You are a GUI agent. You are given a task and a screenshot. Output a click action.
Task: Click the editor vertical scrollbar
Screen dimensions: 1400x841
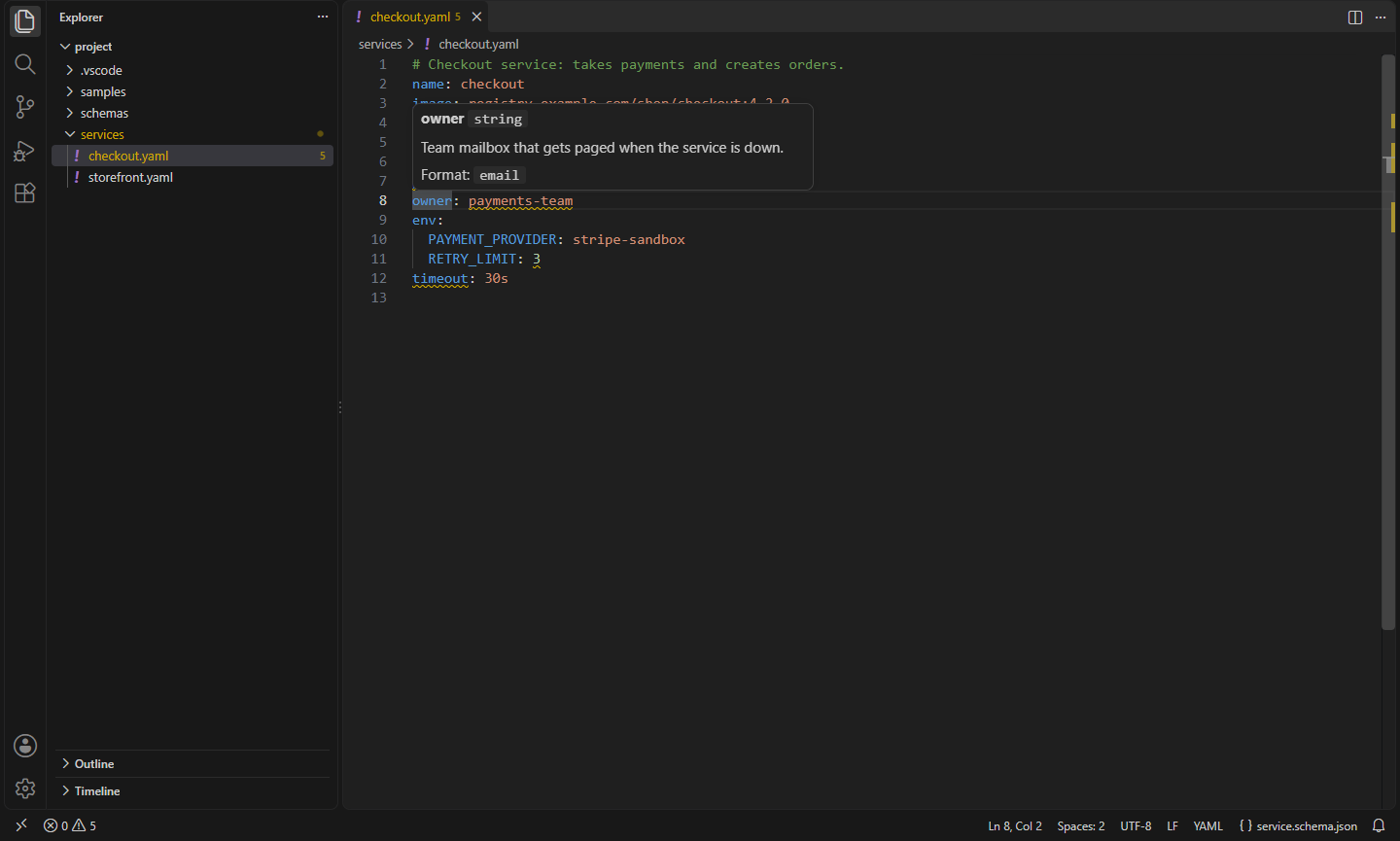pos(1388,342)
